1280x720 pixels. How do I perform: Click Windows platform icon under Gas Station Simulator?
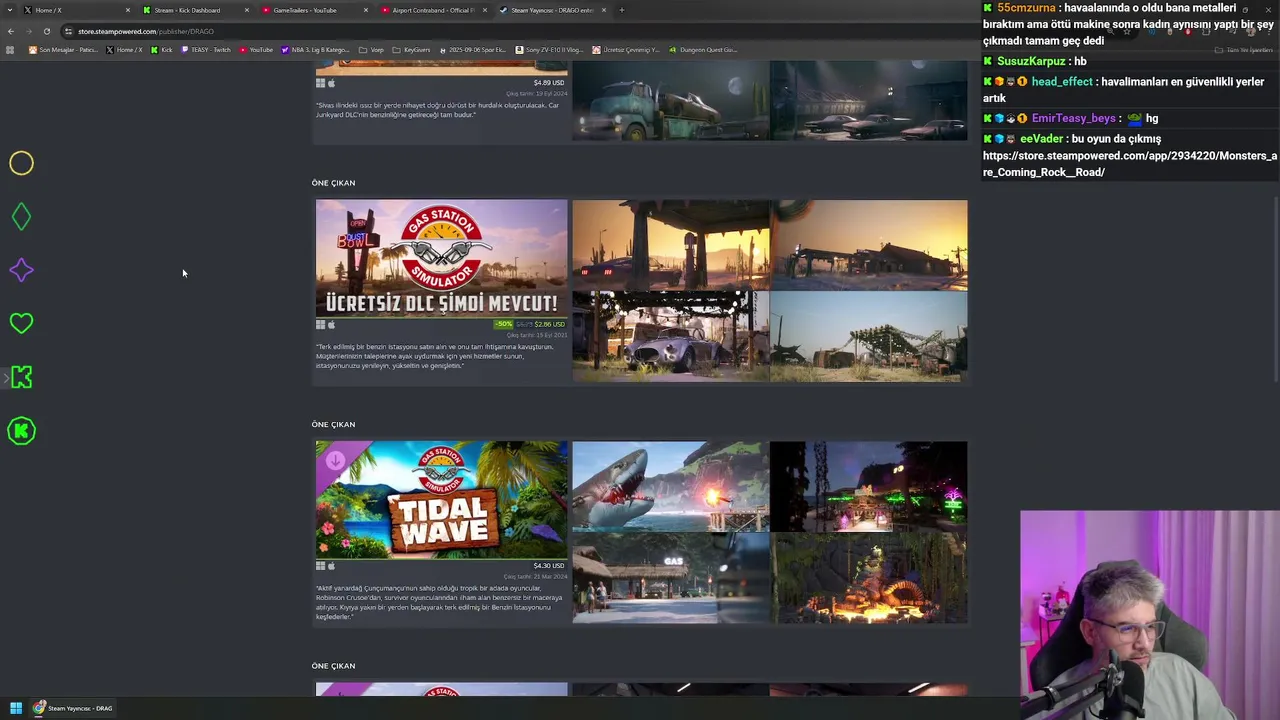pos(320,324)
